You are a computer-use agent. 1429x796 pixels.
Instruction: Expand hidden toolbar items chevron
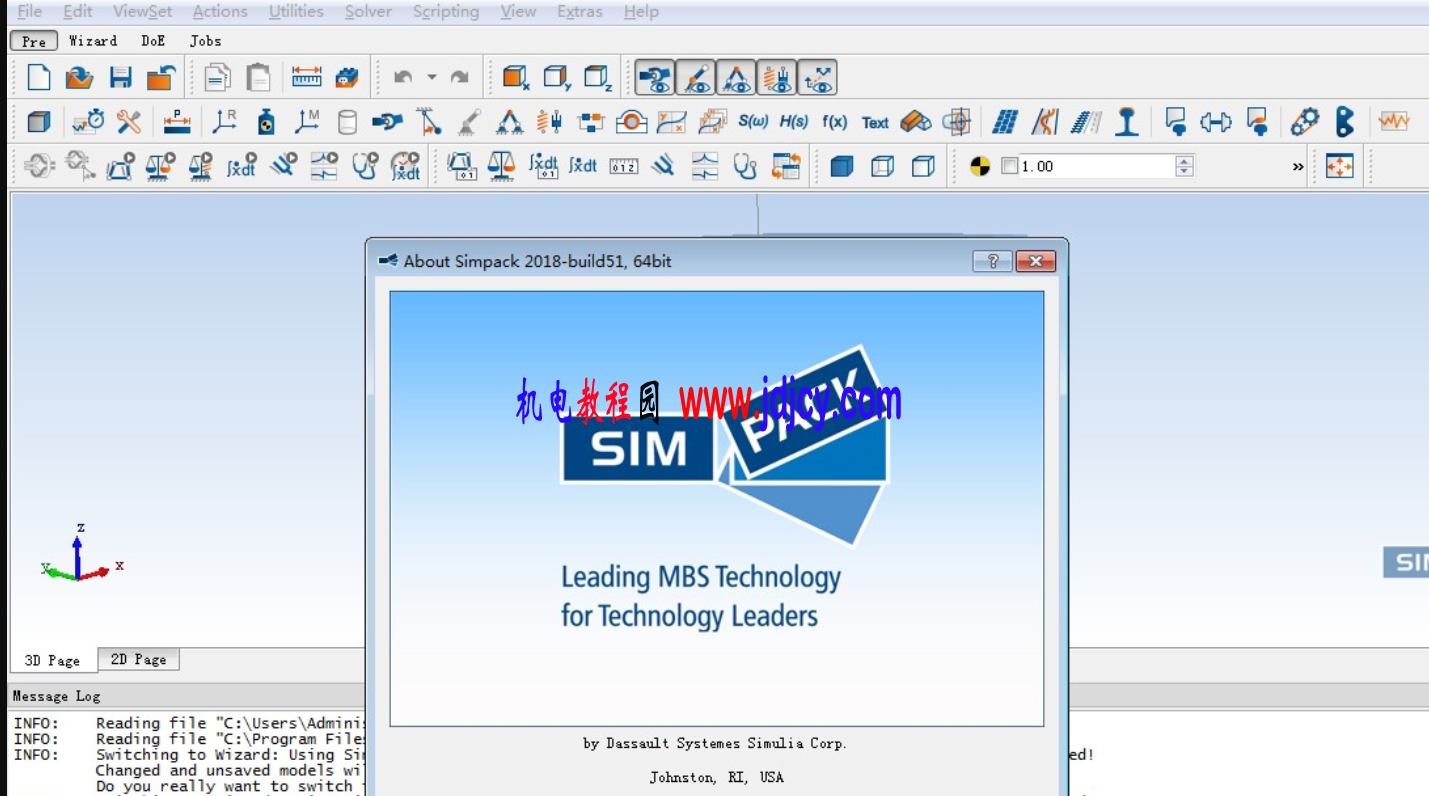(1298, 167)
